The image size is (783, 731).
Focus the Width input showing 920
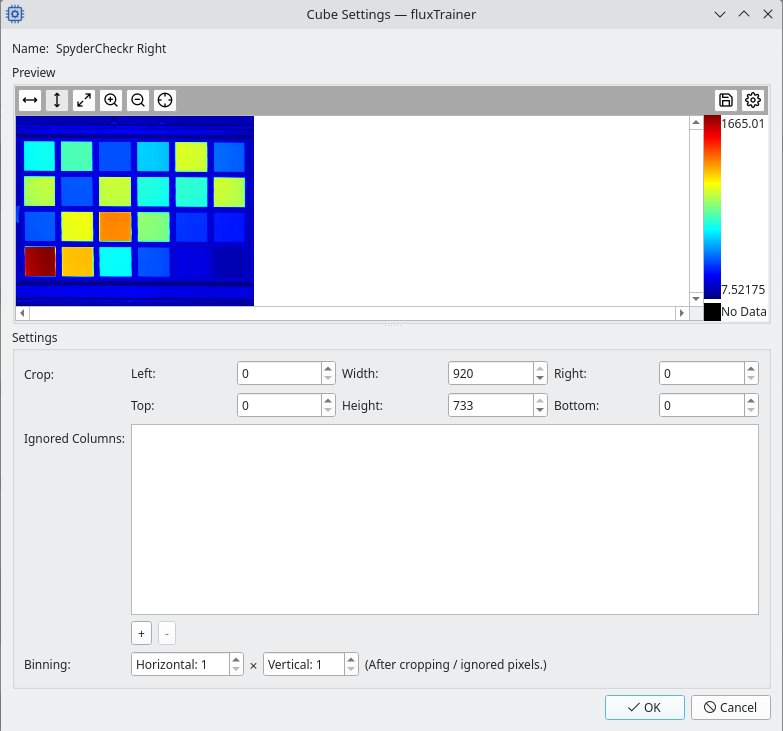491,373
